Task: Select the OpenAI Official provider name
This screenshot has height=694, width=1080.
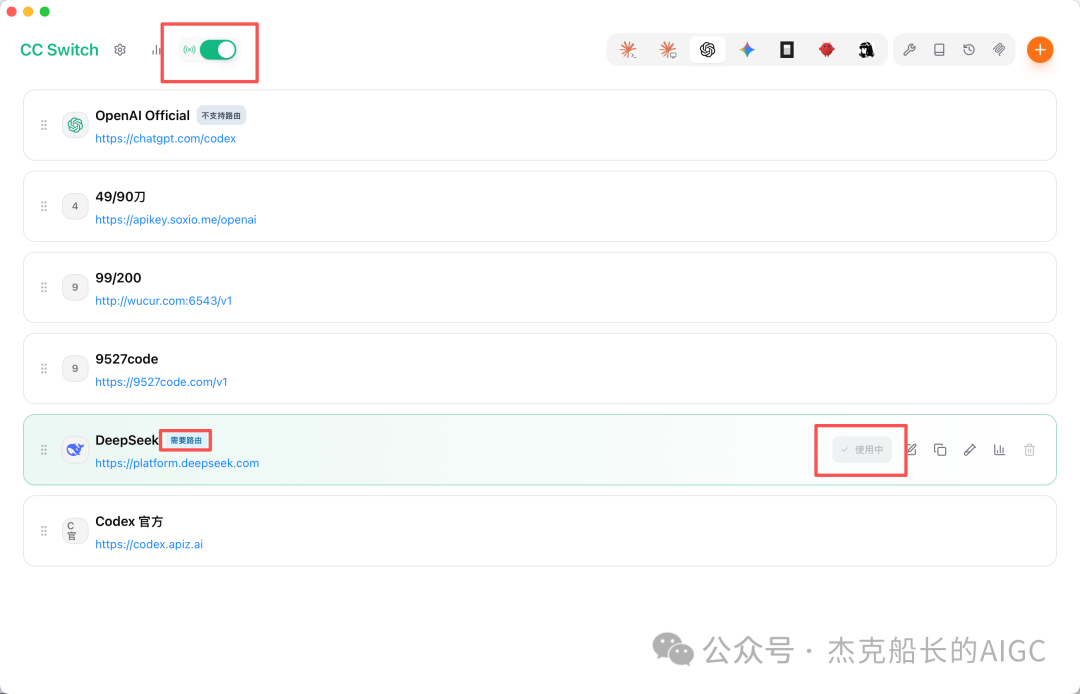Action: pos(143,116)
